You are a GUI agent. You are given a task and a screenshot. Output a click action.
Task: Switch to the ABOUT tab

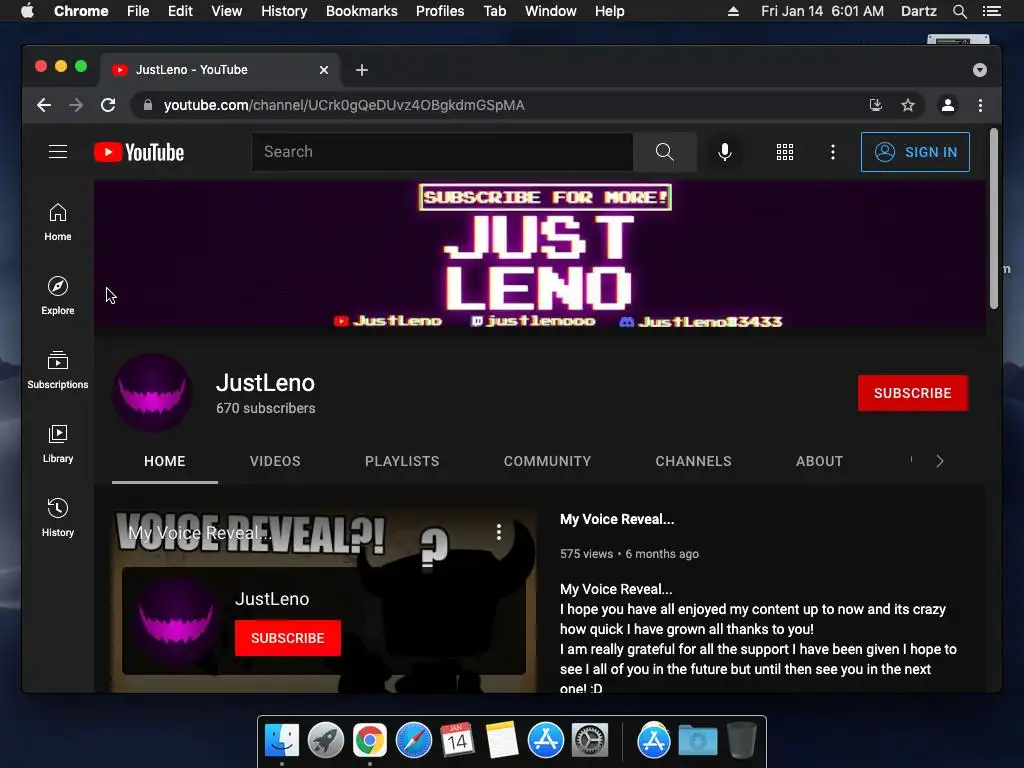819,461
